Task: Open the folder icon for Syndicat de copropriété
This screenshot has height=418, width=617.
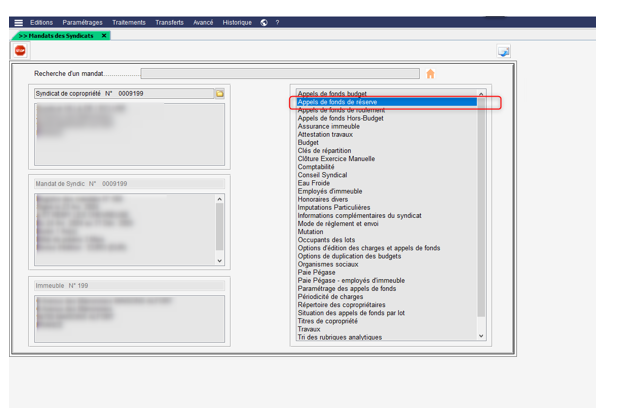Action: point(220,93)
